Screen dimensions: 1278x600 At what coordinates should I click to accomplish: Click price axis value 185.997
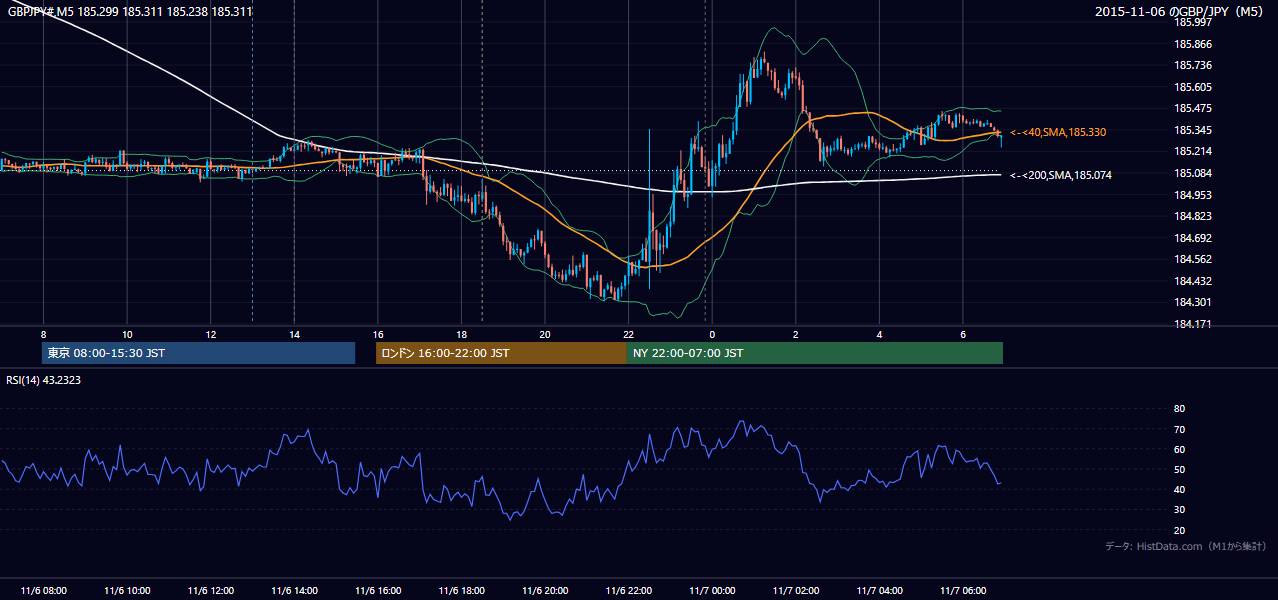pyautogui.click(x=1192, y=22)
